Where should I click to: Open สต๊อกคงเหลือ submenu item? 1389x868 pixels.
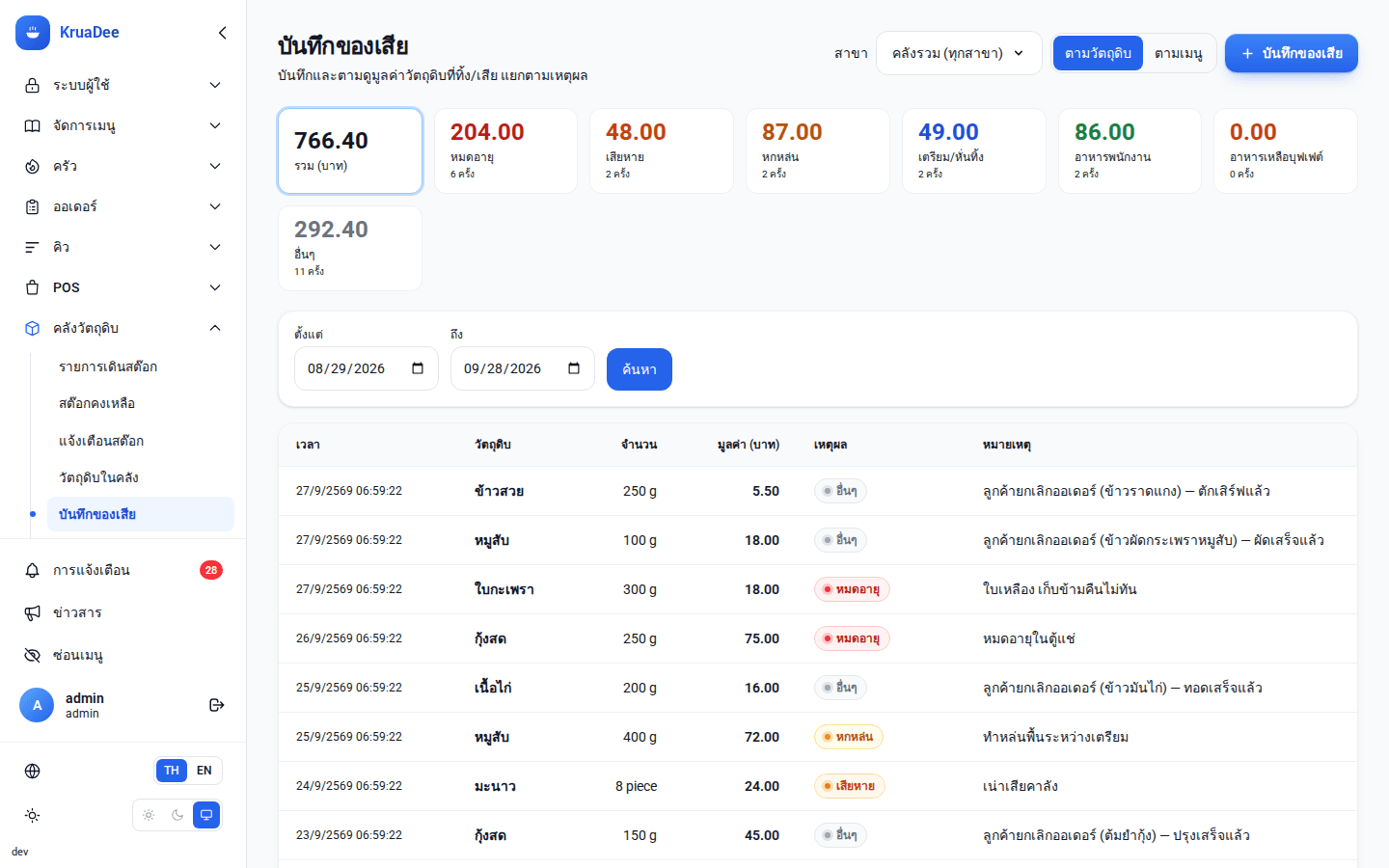[141, 403]
